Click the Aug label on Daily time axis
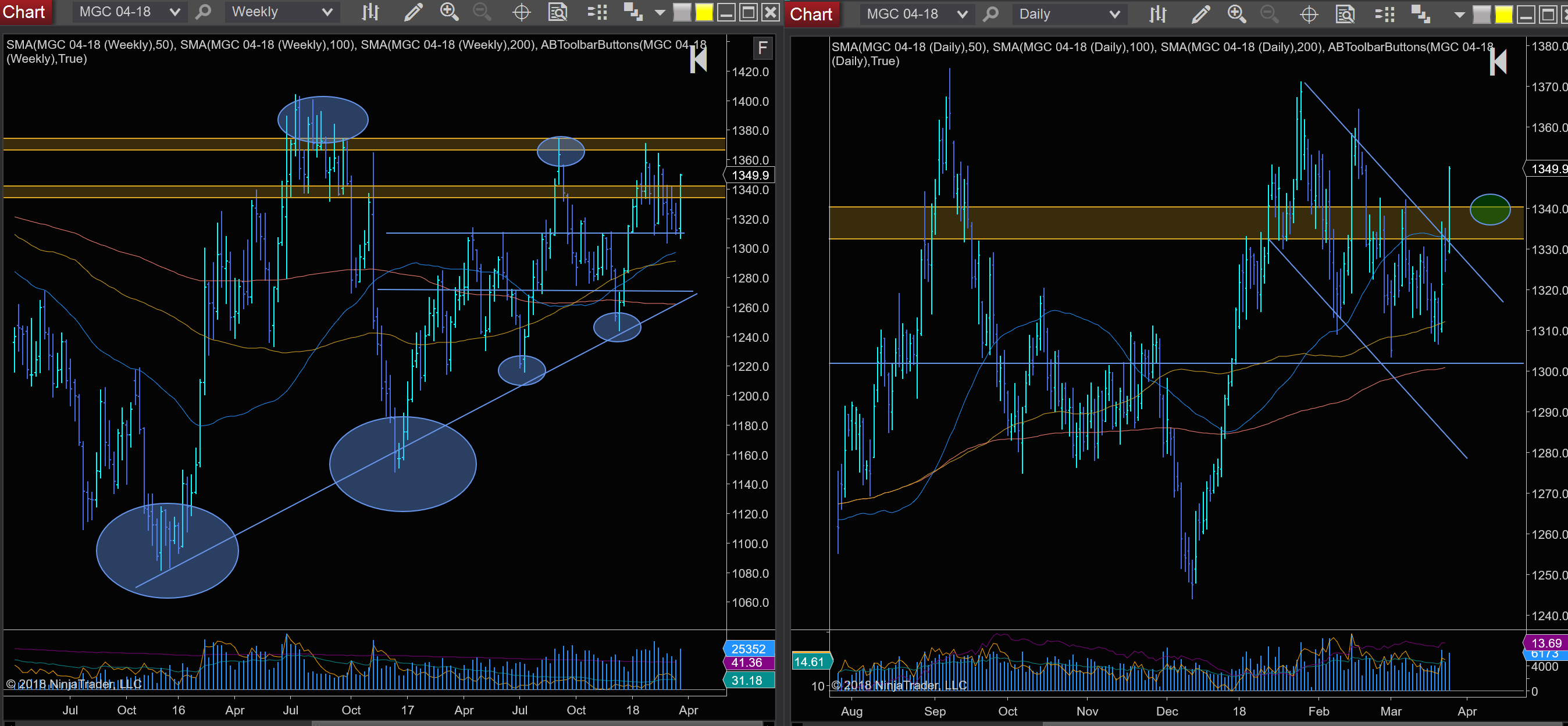The width and height of the screenshot is (1568, 726). [x=851, y=711]
